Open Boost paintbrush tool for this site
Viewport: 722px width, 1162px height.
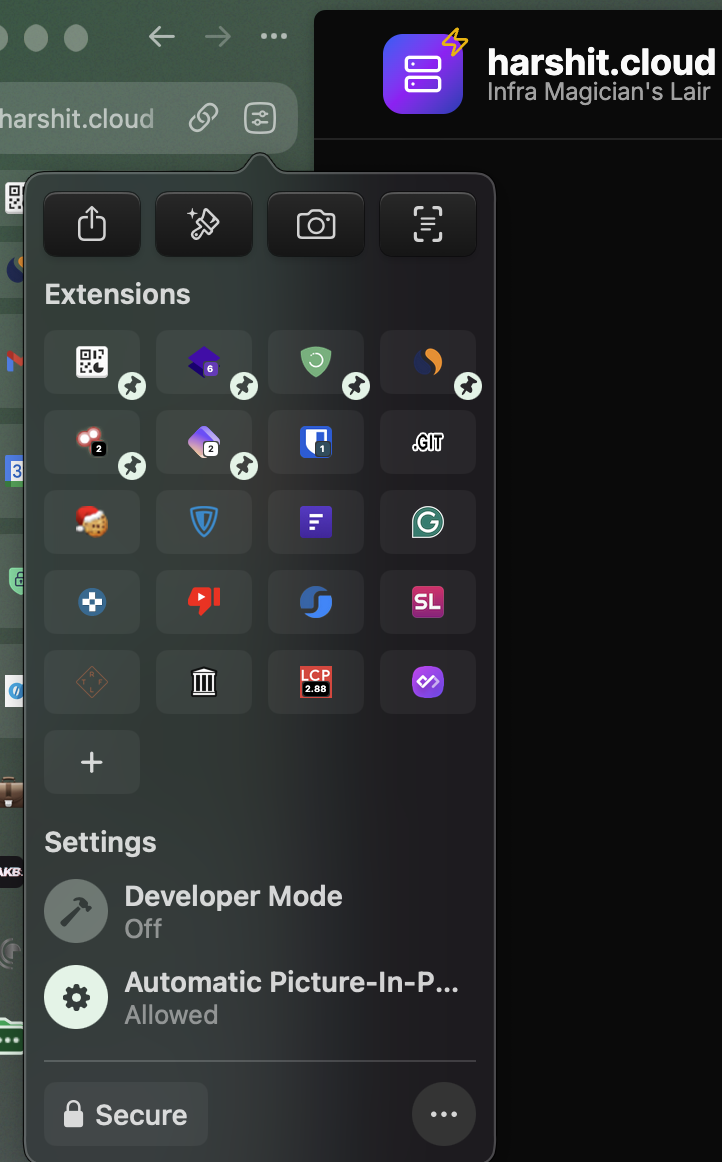204,224
